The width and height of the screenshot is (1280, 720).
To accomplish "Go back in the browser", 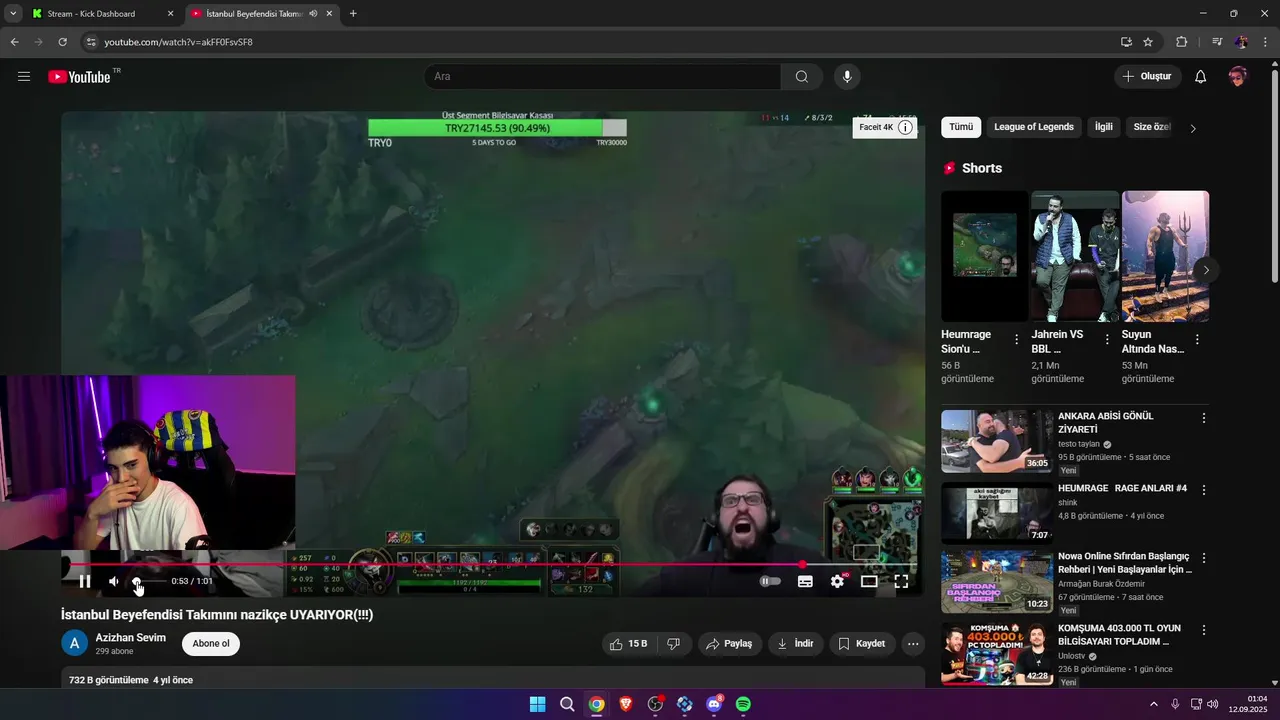I will 14,42.
